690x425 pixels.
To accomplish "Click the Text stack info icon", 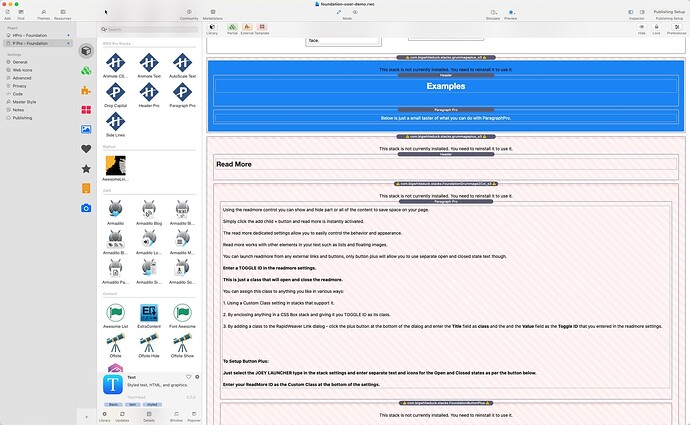I will [x=197, y=377].
